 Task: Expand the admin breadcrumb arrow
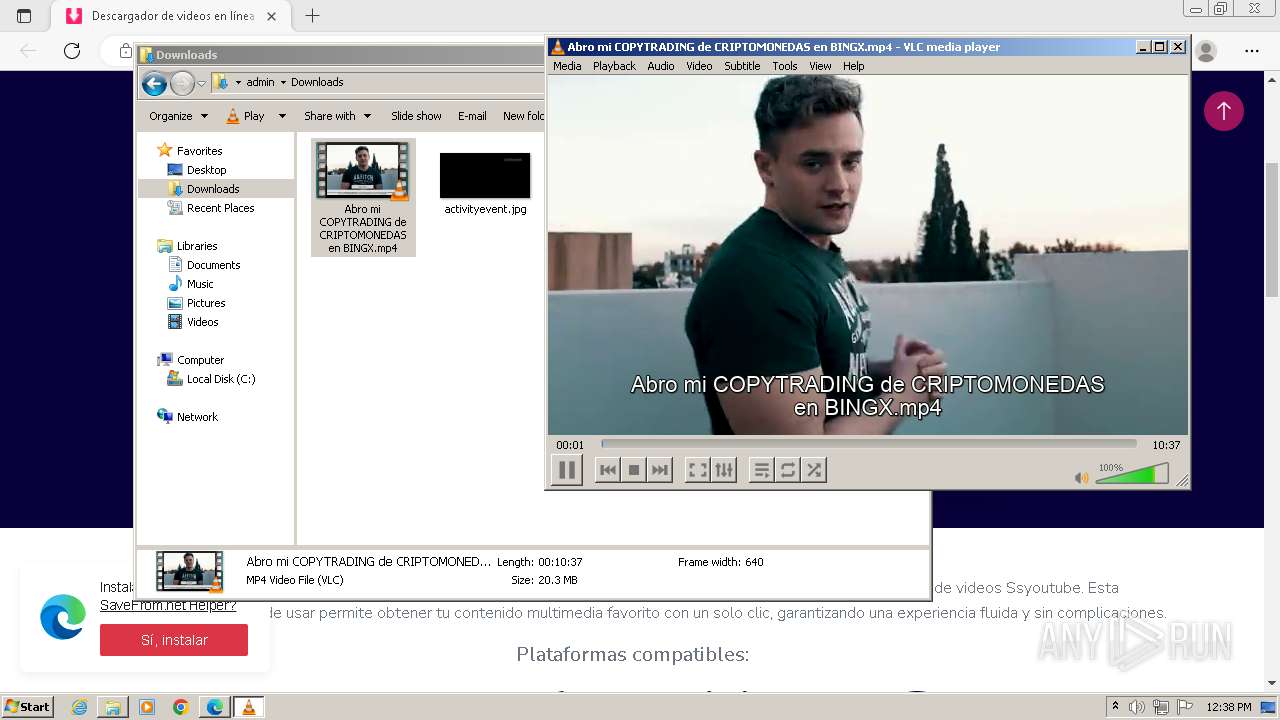[283, 82]
